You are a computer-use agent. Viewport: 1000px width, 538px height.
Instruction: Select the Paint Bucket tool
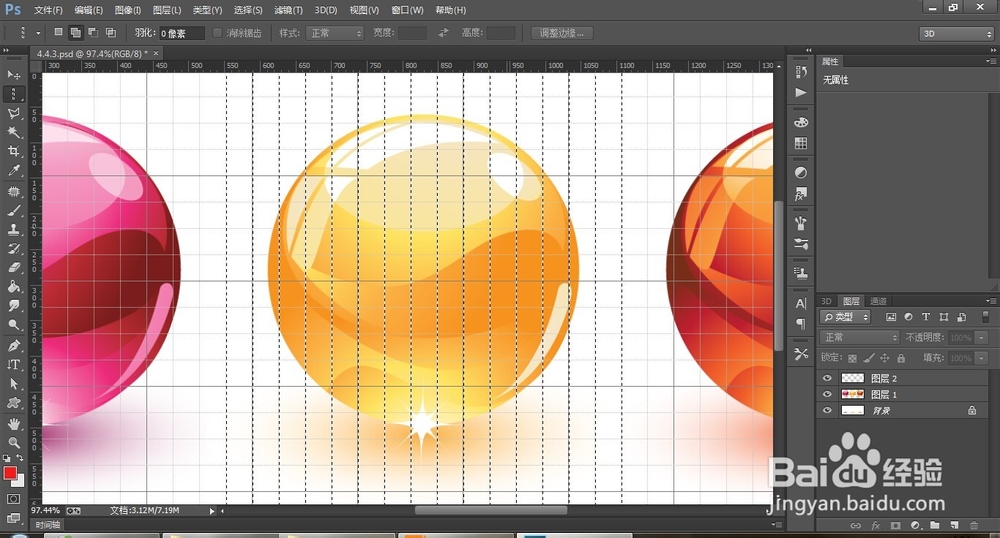pos(13,287)
